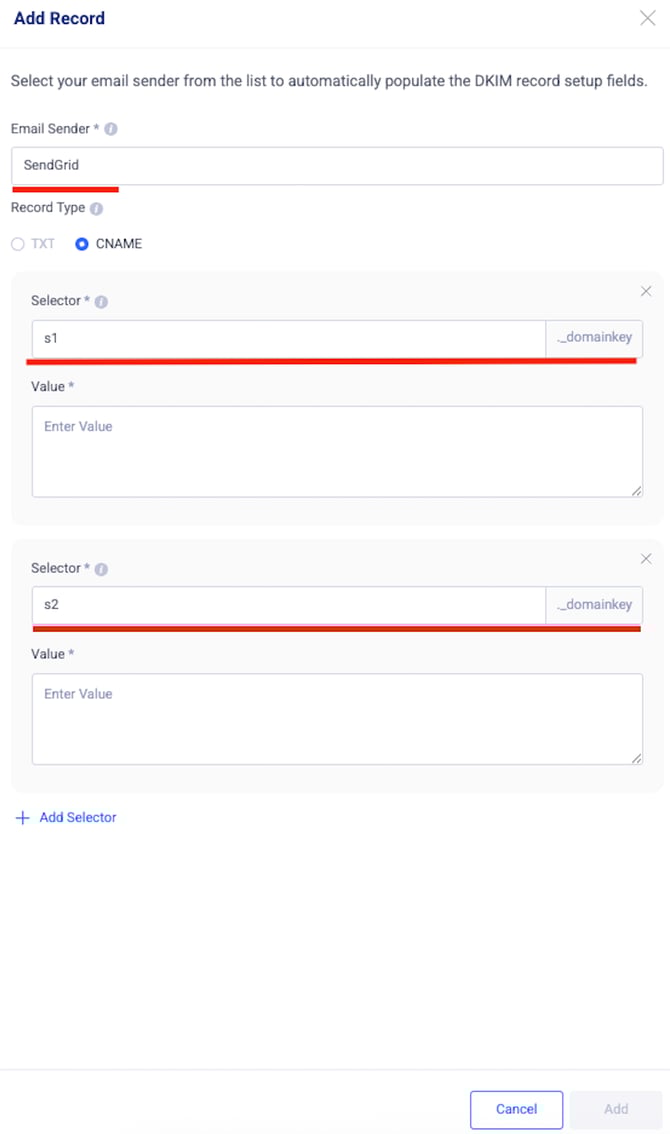Click the first Selector info icon
This screenshot has height=1134, width=670.
click(x=101, y=302)
